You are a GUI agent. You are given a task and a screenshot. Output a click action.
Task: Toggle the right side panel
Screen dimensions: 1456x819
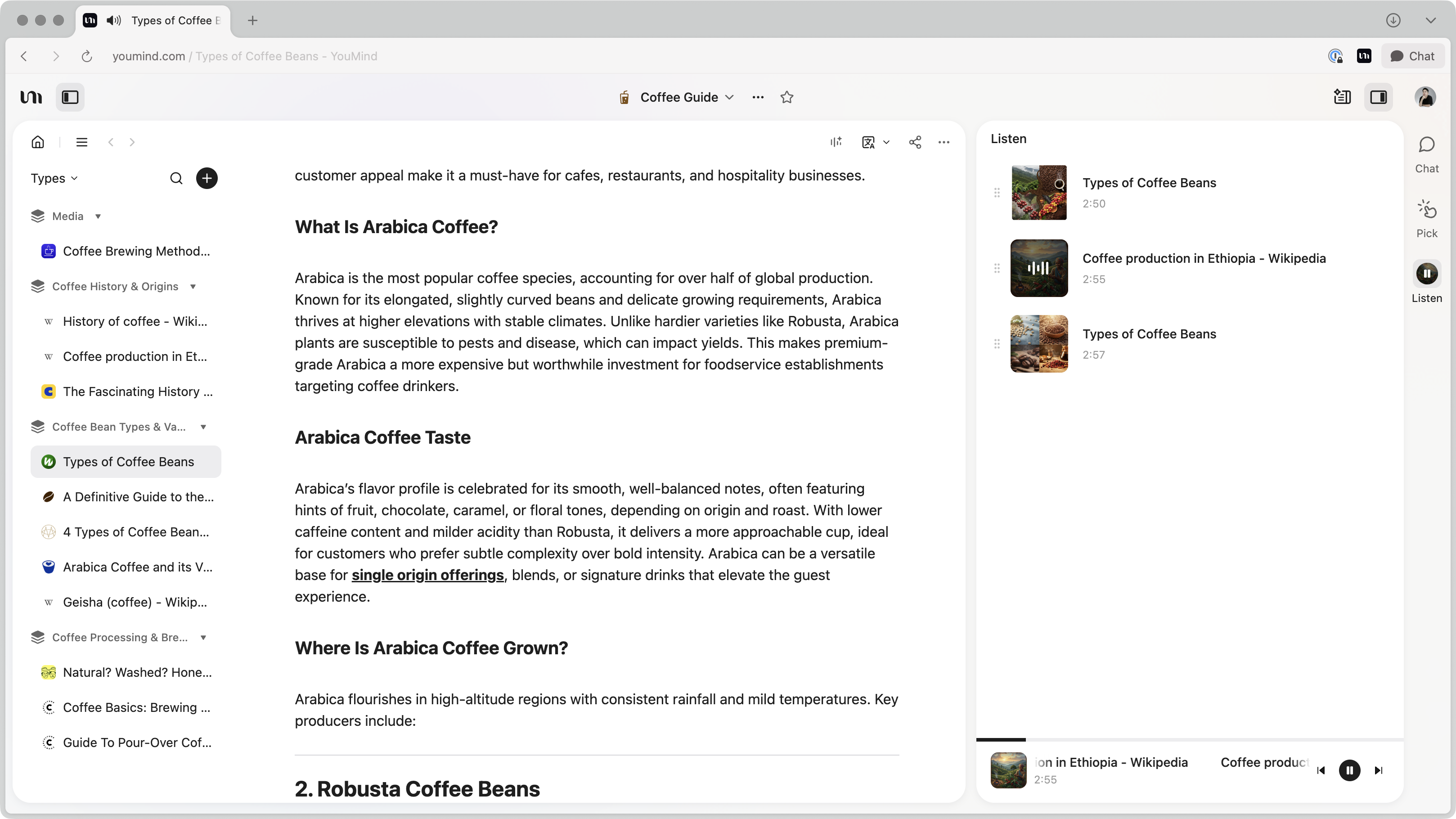tap(1378, 97)
